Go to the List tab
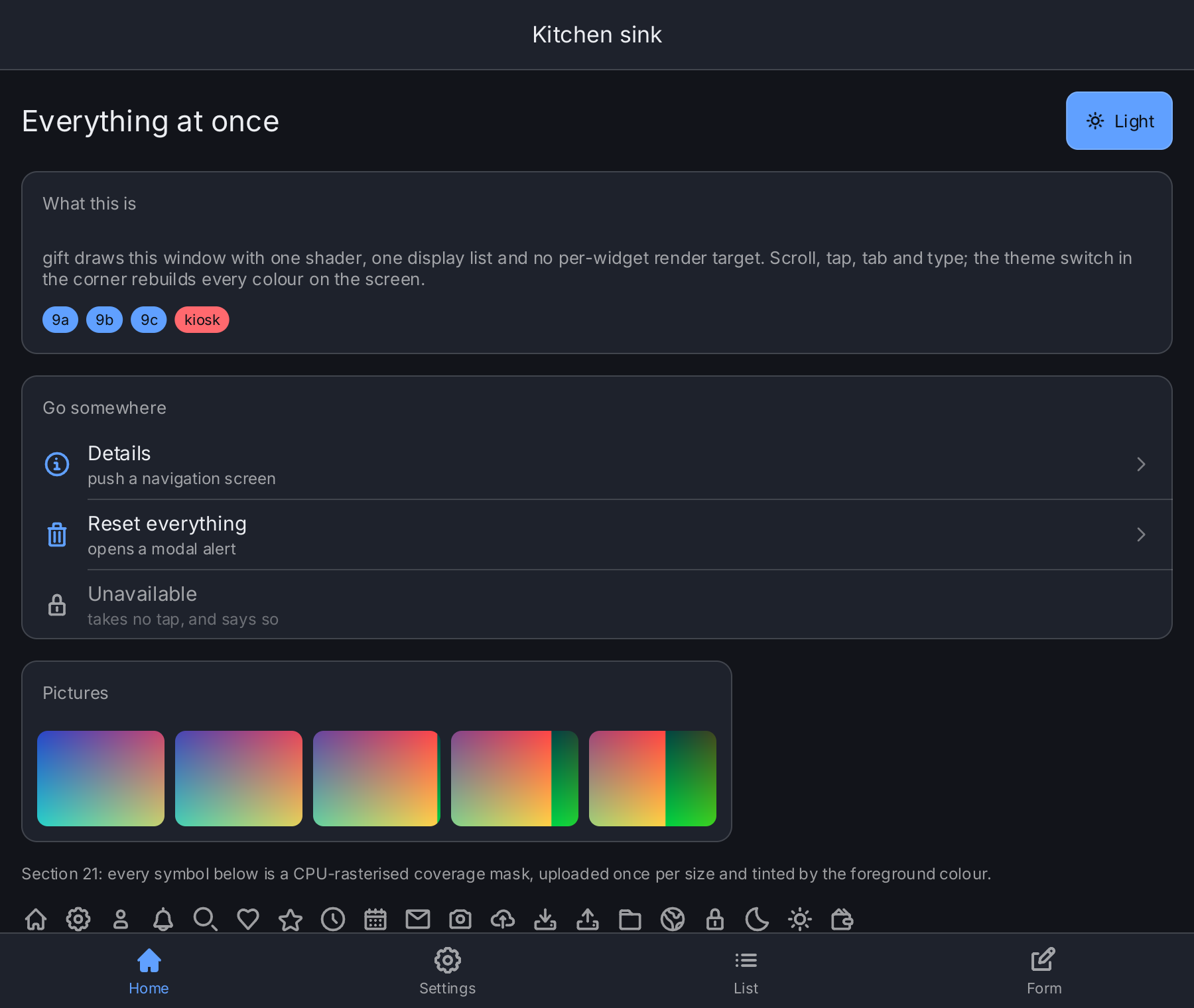Screen dimensions: 1194x1008 coord(746,971)
